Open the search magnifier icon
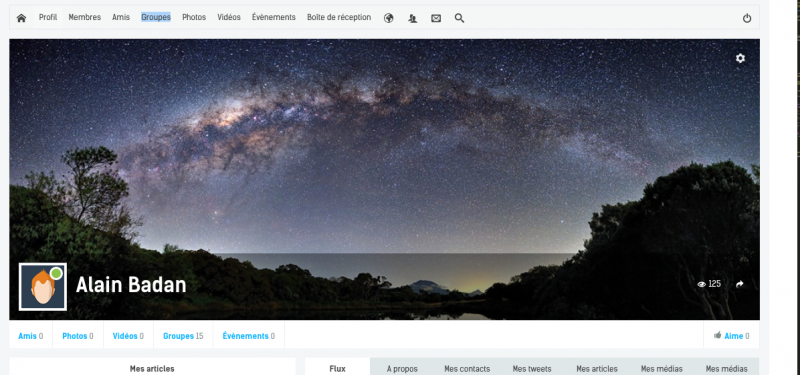This screenshot has height=375, width=800. click(459, 18)
